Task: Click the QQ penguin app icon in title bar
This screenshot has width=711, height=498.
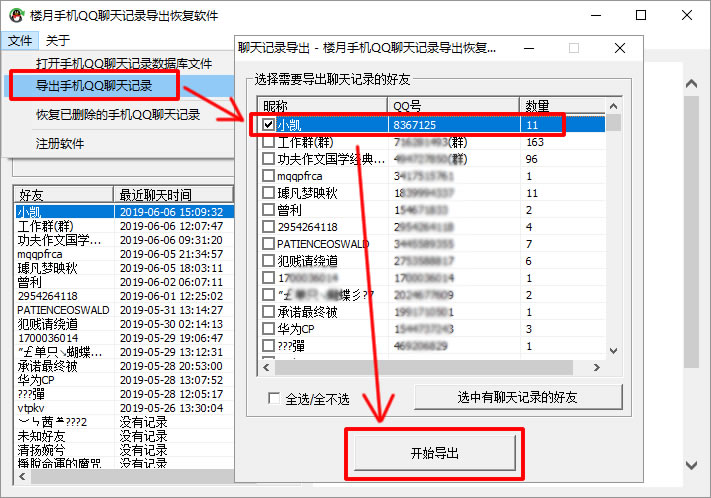Action: click(17, 15)
